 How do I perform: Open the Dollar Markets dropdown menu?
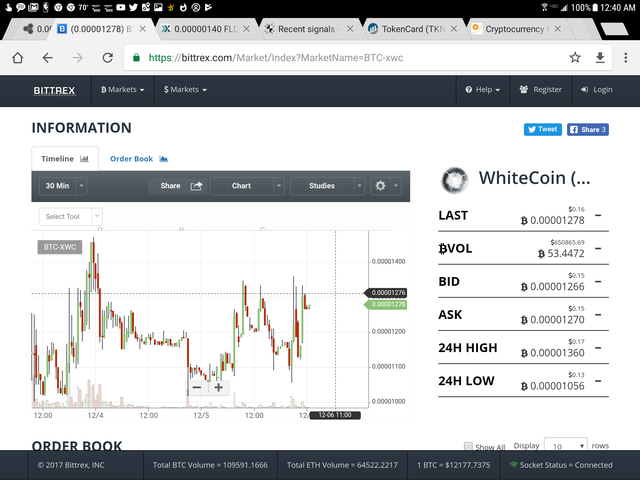coord(185,89)
